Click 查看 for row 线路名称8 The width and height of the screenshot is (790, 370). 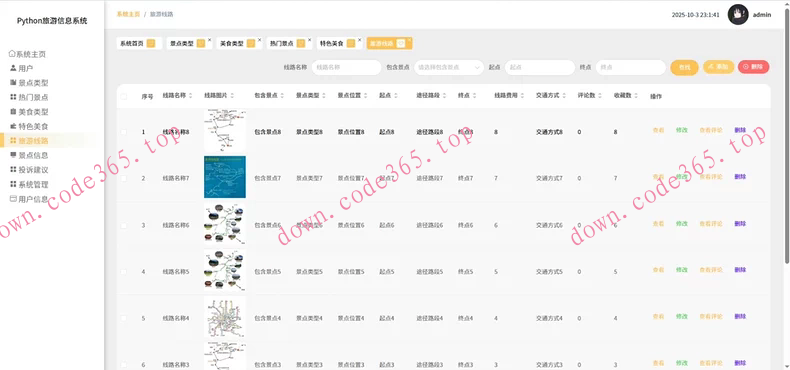tap(658, 130)
